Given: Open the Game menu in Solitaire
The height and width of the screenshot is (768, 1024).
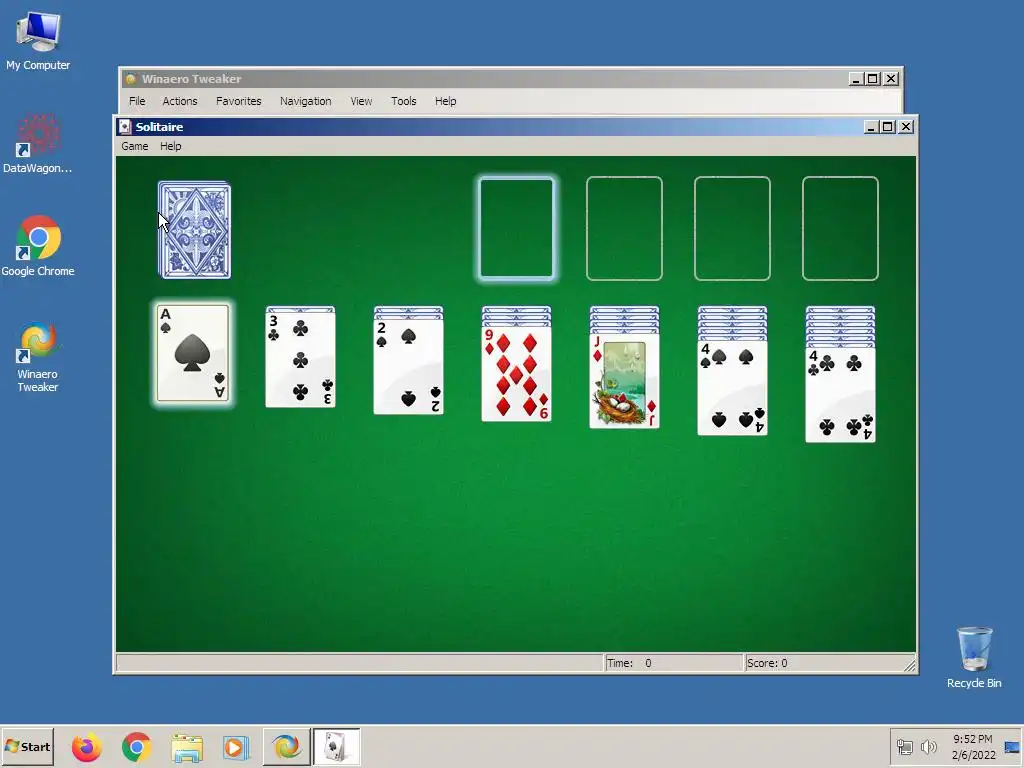Looking at the screenshot, I should [x=135, y=146].
